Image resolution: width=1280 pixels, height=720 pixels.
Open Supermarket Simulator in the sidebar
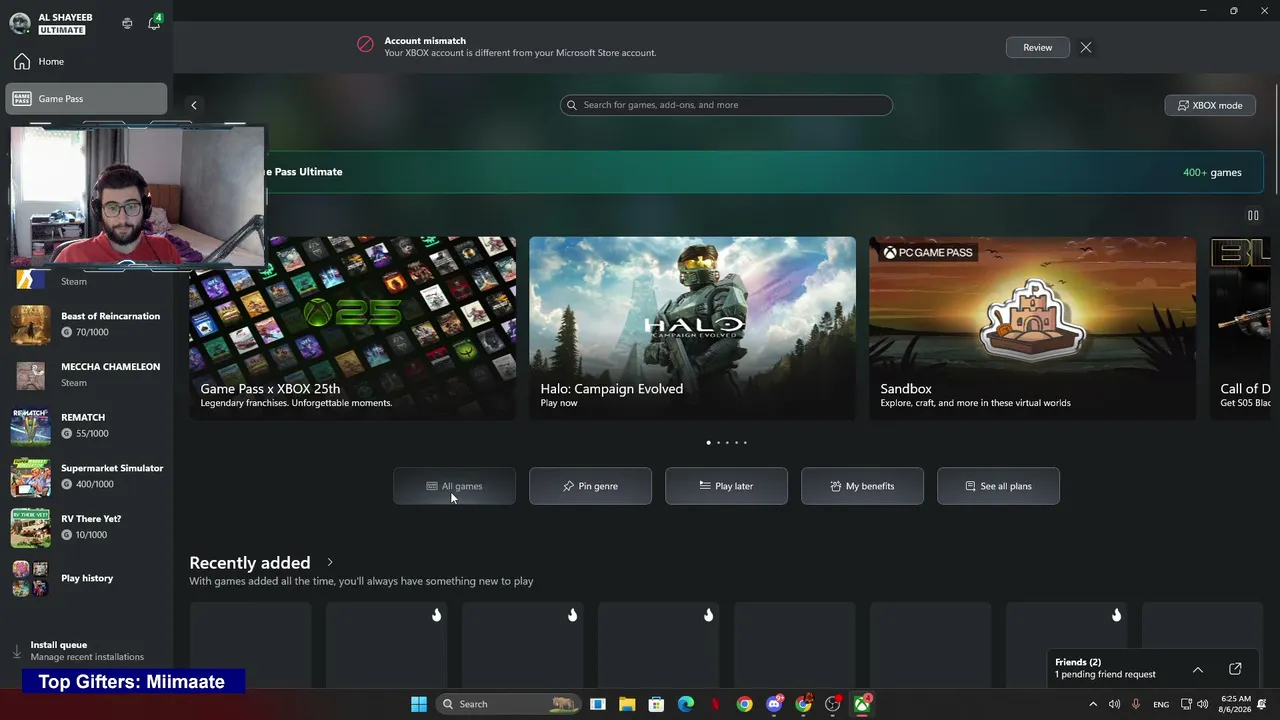click(x=86, y=476)
